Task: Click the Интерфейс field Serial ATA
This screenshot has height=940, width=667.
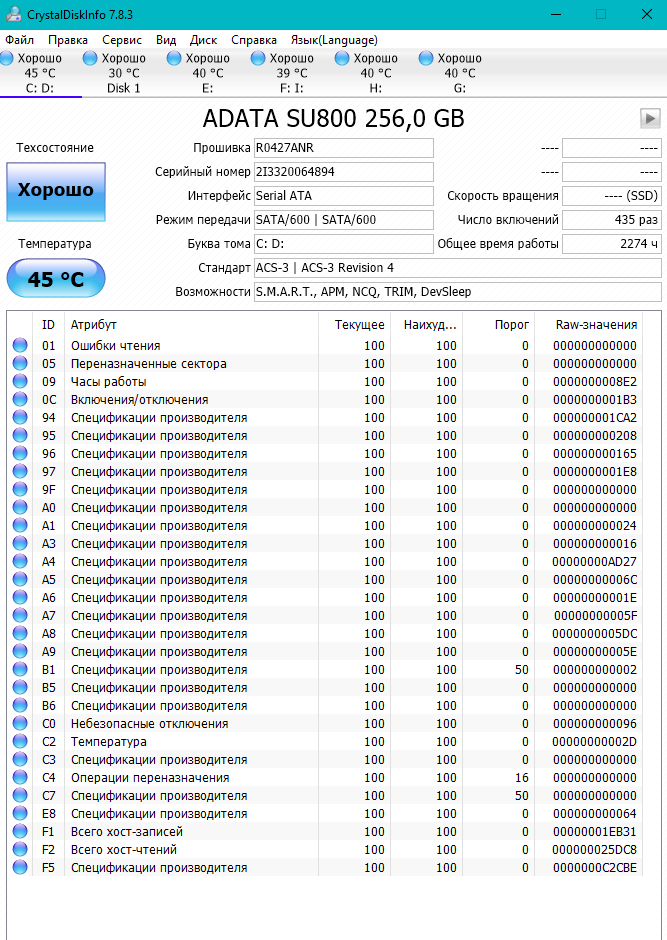Action: click(x=343, y=196)
